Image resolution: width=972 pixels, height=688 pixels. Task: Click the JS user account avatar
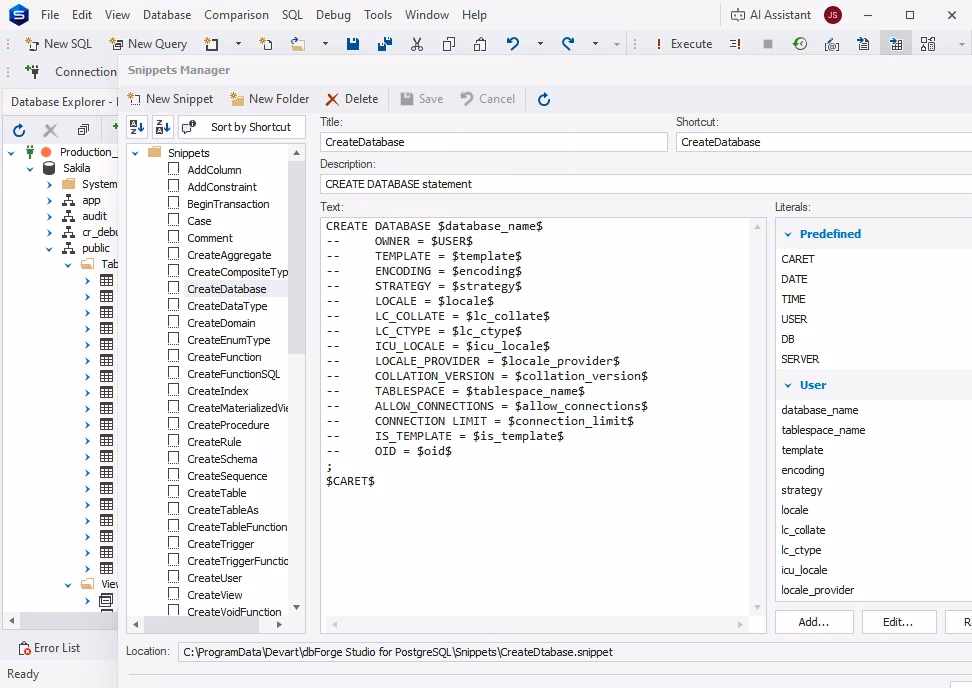click(833, 15)
